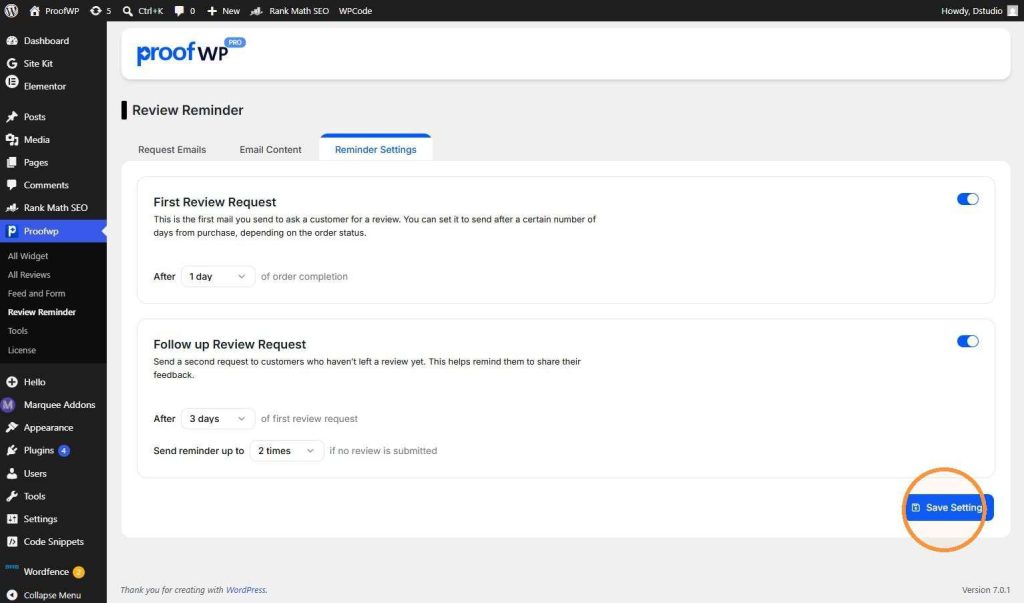This screenshot has height=603, width=1024.
Task: Click the New content button in admin bar
Action: 223,11
